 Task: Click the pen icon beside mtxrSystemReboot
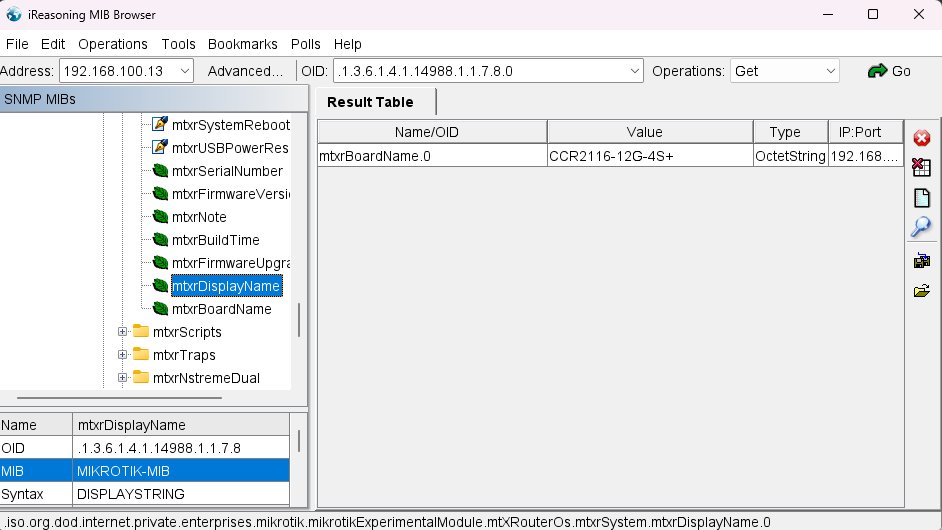tap(159, 125)
